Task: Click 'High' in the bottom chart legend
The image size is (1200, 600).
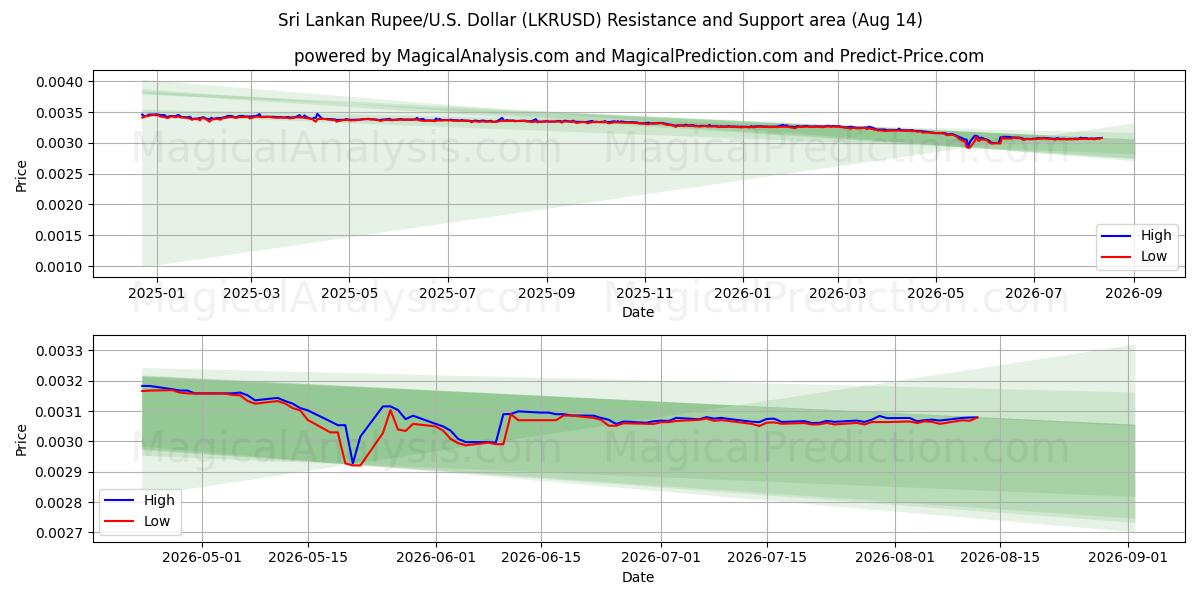Action: pos(158,501)
